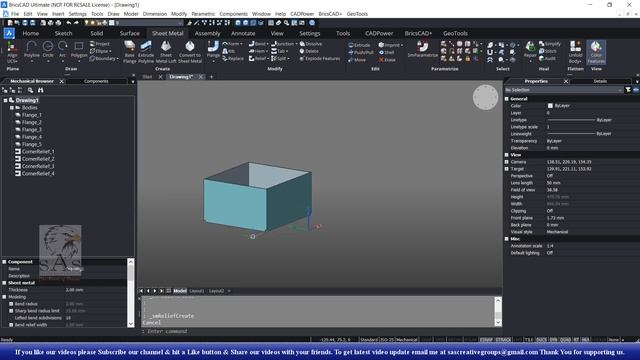
Task: Switch to the Layout1 tab
Action: coord(196,291)
